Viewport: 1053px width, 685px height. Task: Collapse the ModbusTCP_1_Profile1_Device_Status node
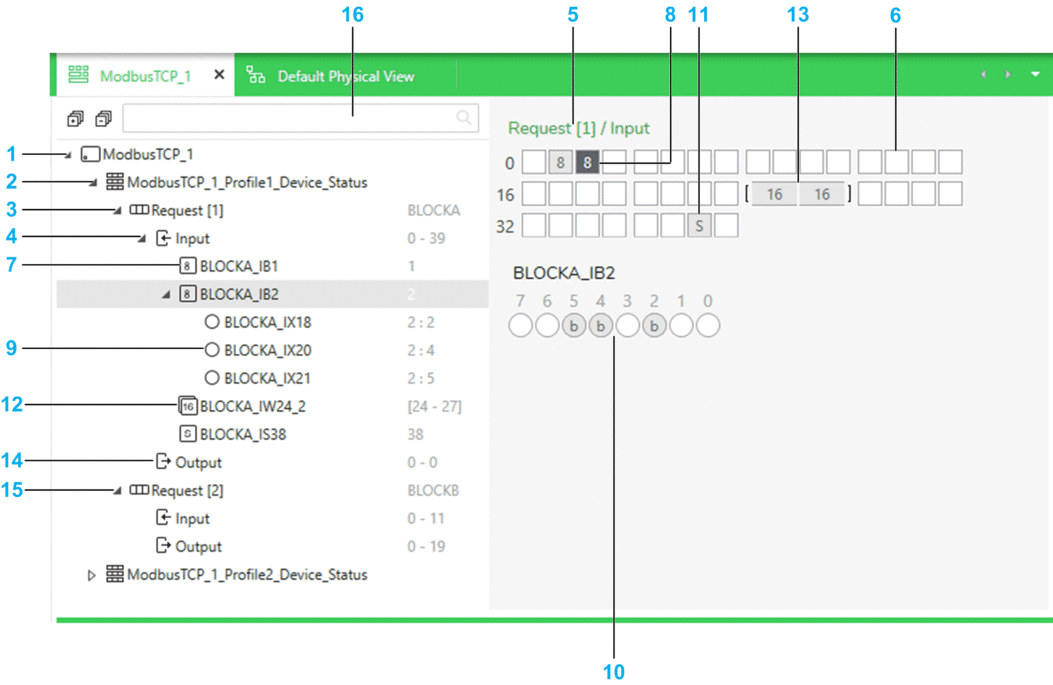pos(93,183)
